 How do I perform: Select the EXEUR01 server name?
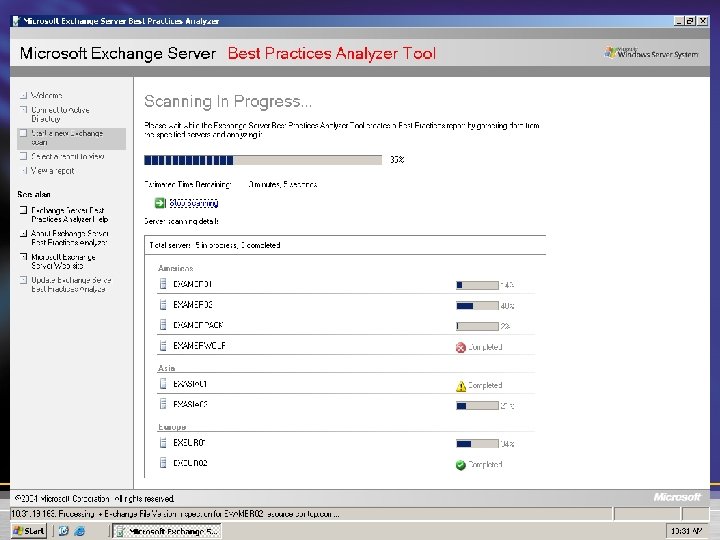click(189, 443)
